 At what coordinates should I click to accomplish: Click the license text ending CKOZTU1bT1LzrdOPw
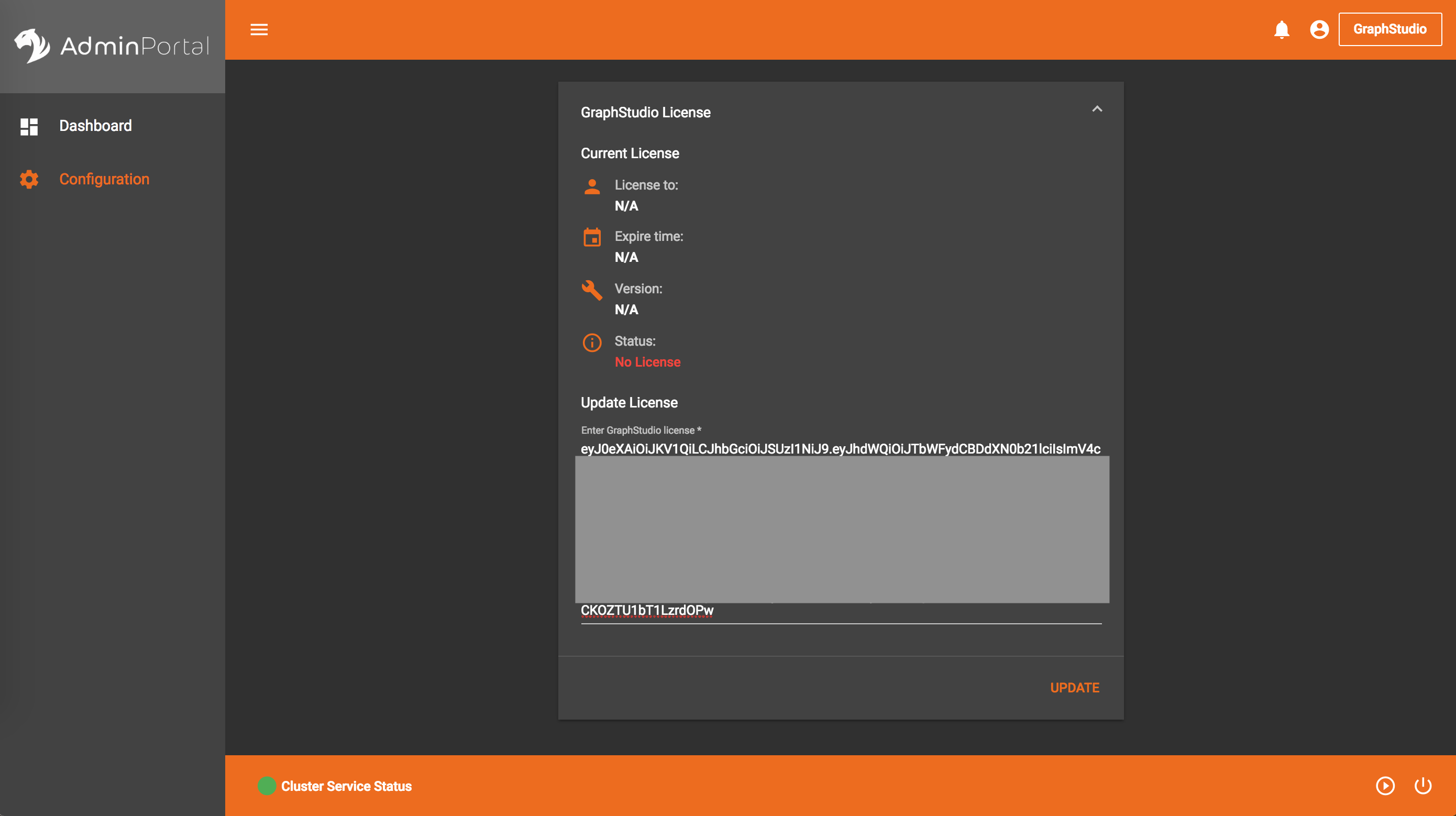coord(647,611)
